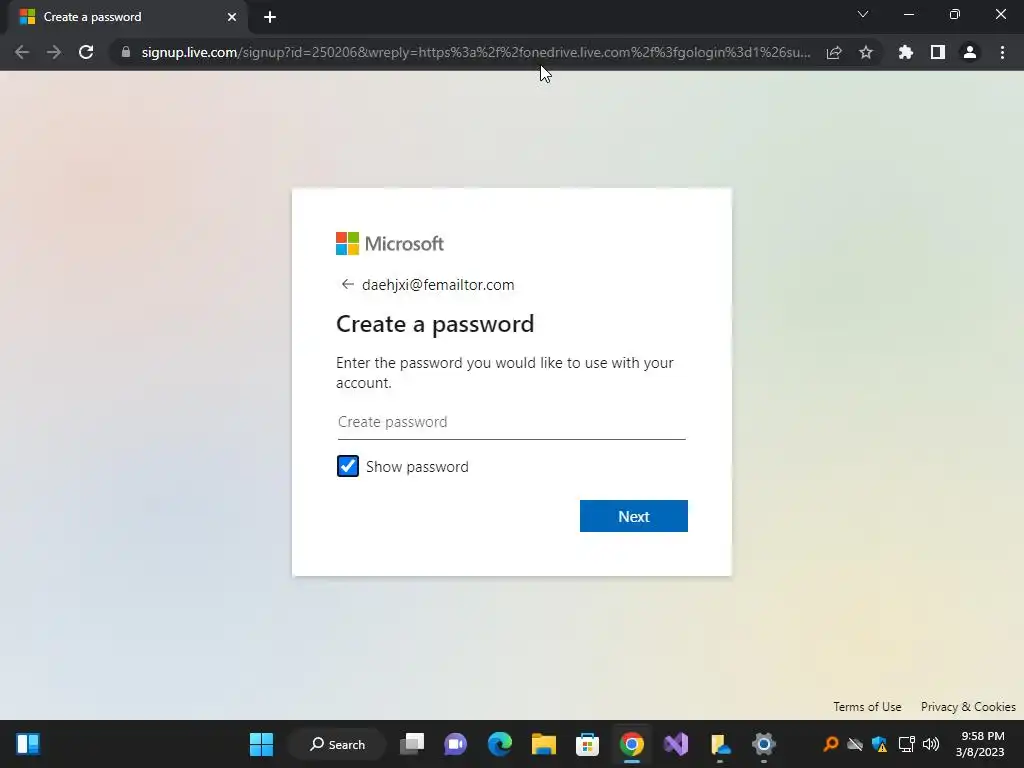Bookmark this page with the star icon

pos(866,52)
